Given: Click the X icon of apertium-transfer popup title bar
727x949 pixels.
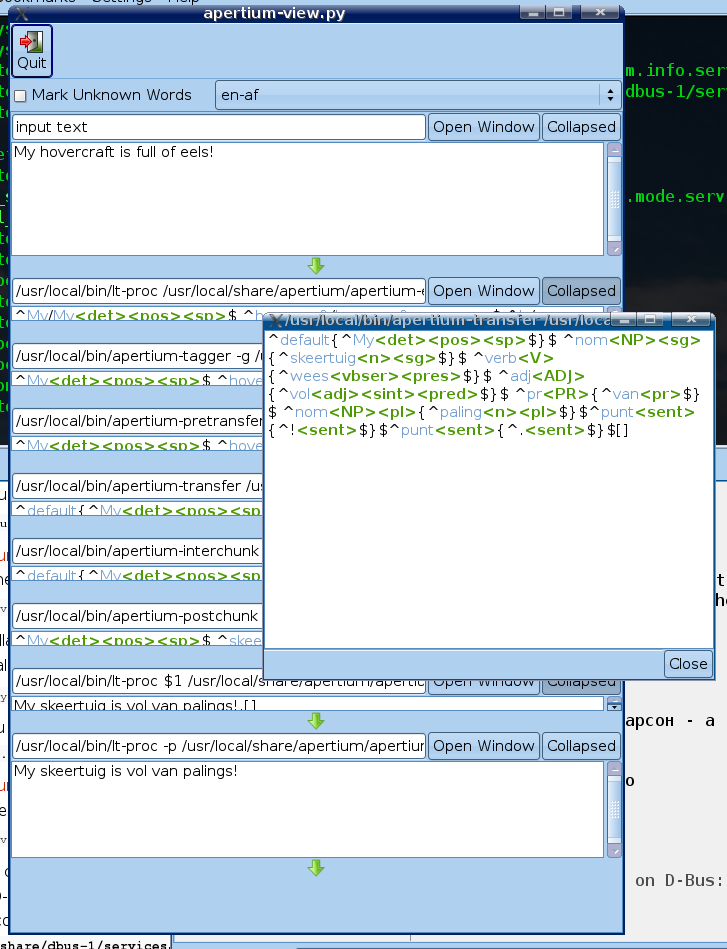Looking at the screenshot, I should point(275,320).
